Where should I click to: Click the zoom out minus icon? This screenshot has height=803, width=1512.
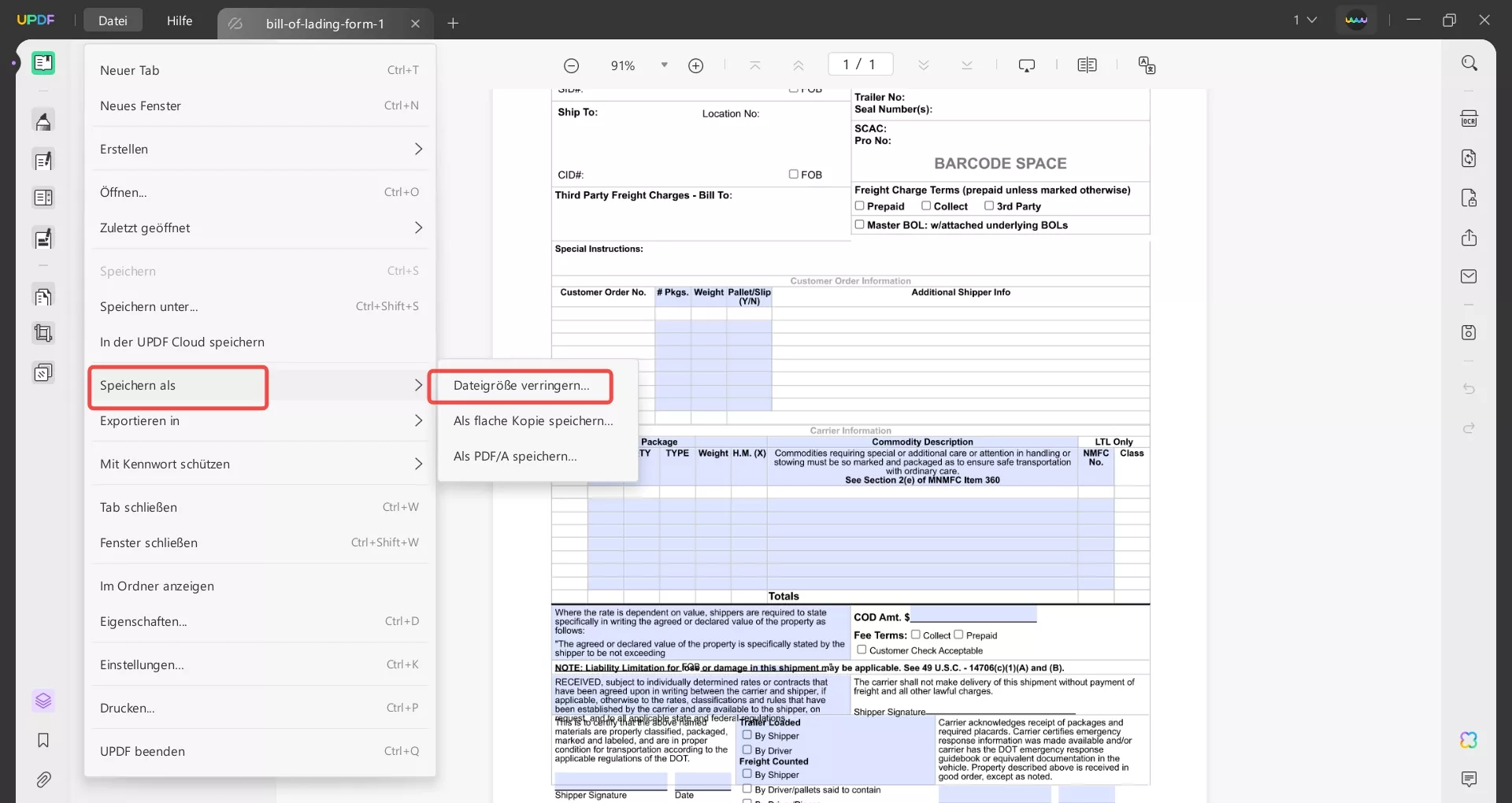[x=572, y=66]
